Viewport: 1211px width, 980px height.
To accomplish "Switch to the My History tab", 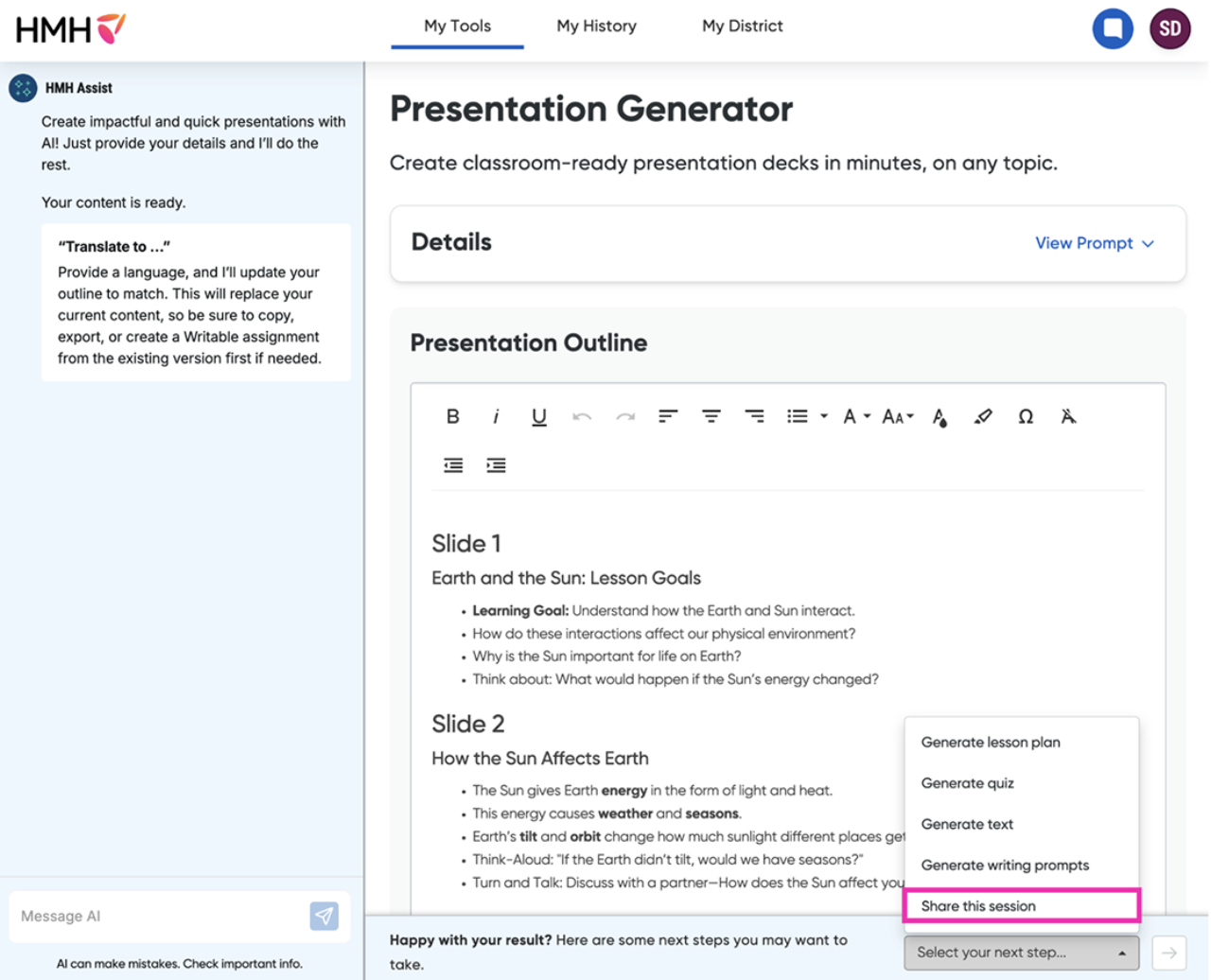I will (596, 26).
